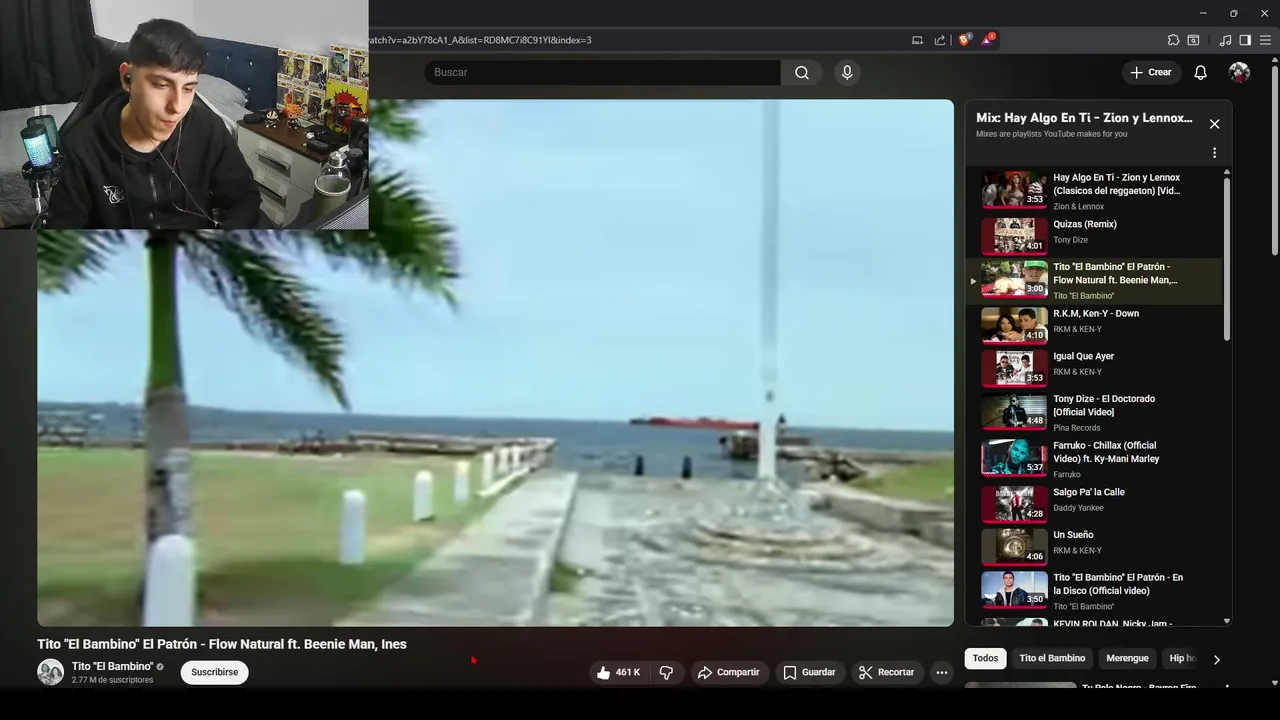Like the video with thumbs up

click(x=618, y=673)
